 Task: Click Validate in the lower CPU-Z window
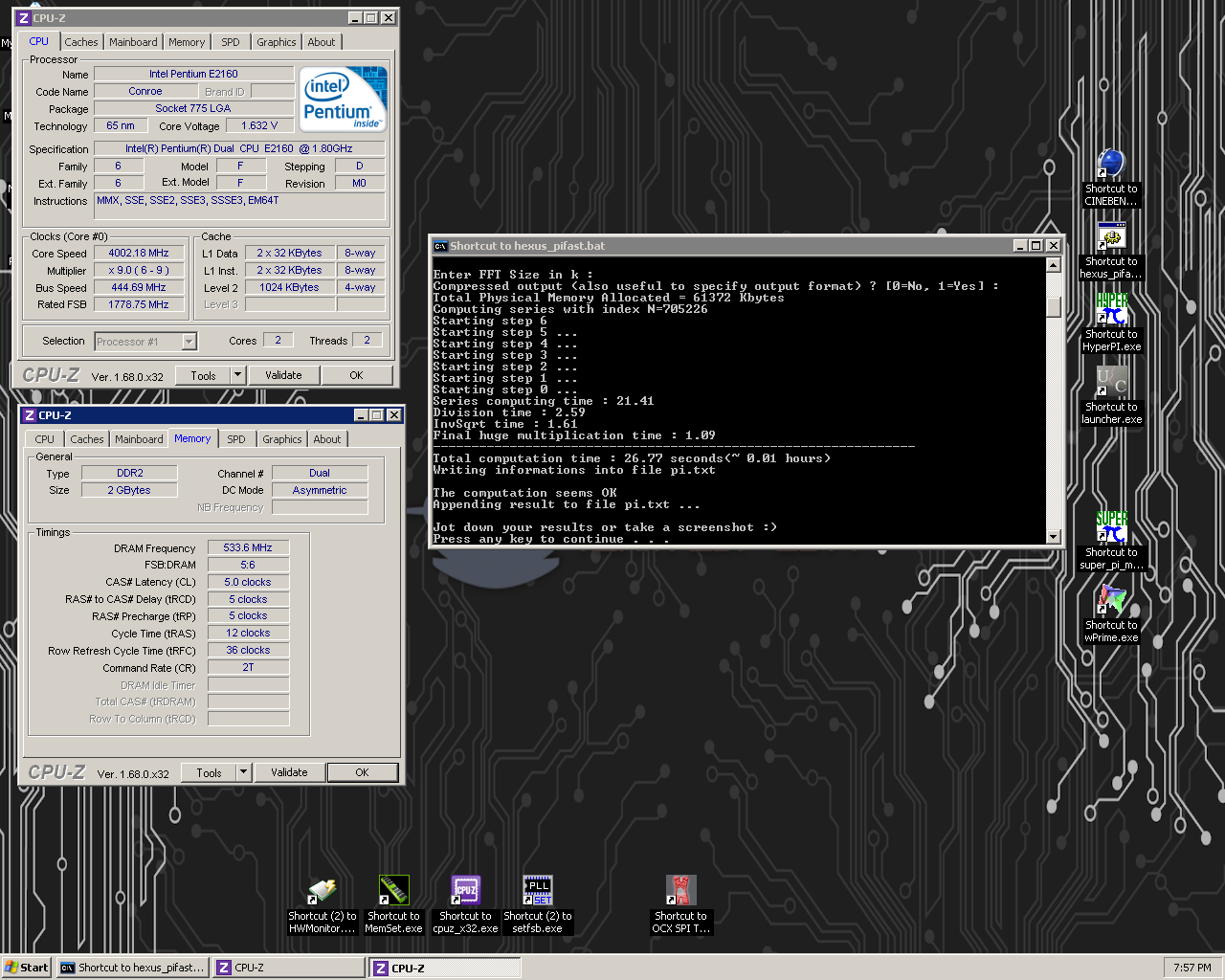(289, 772)
